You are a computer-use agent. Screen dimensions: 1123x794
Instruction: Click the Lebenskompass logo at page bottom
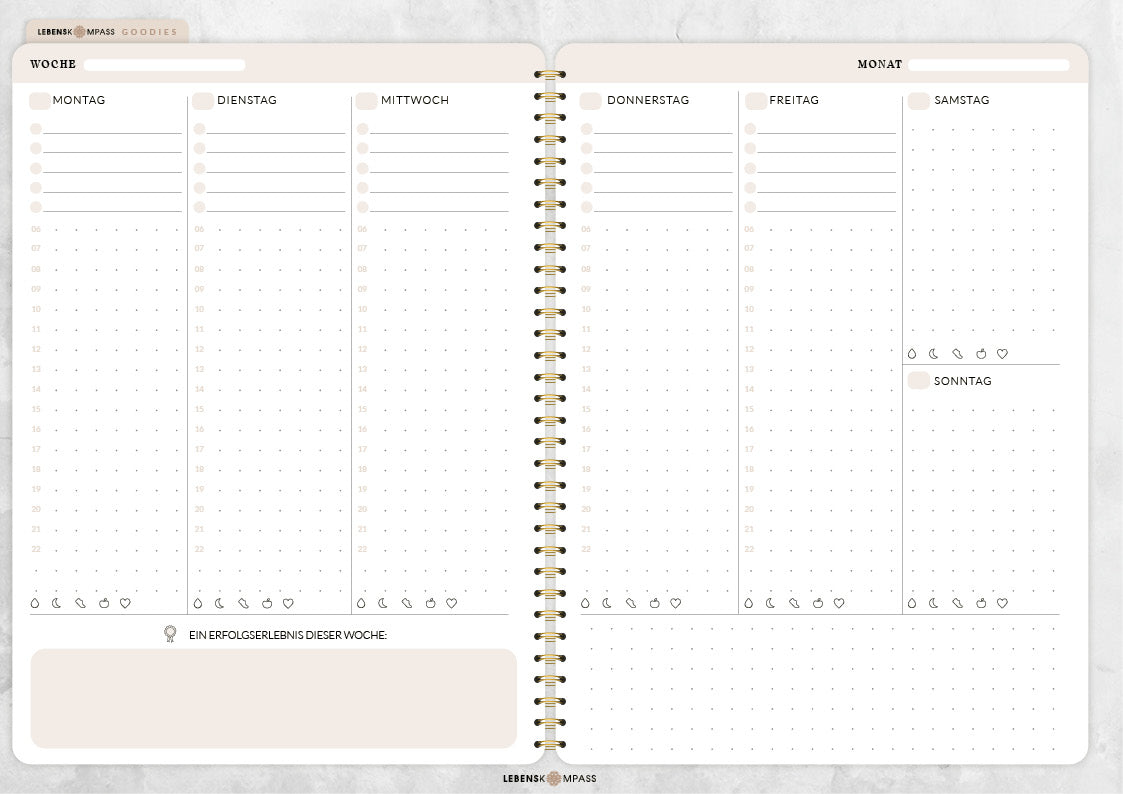coord(549,778)
